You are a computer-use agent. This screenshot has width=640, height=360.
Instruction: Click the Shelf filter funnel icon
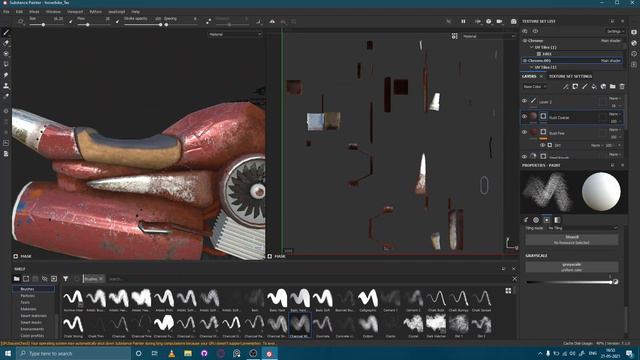66,279
